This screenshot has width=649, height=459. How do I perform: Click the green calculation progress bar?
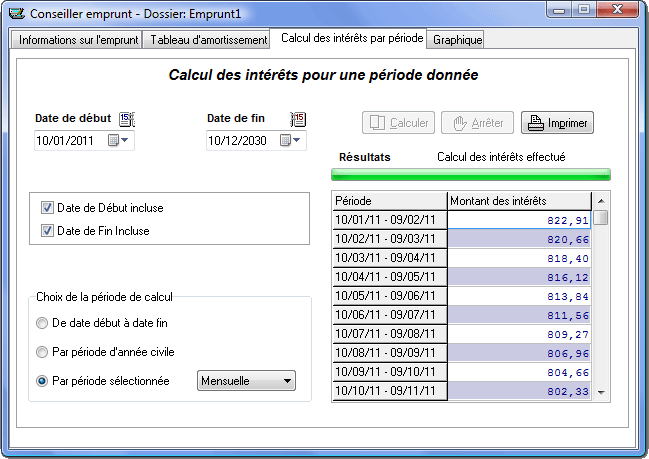pos(470,175)
